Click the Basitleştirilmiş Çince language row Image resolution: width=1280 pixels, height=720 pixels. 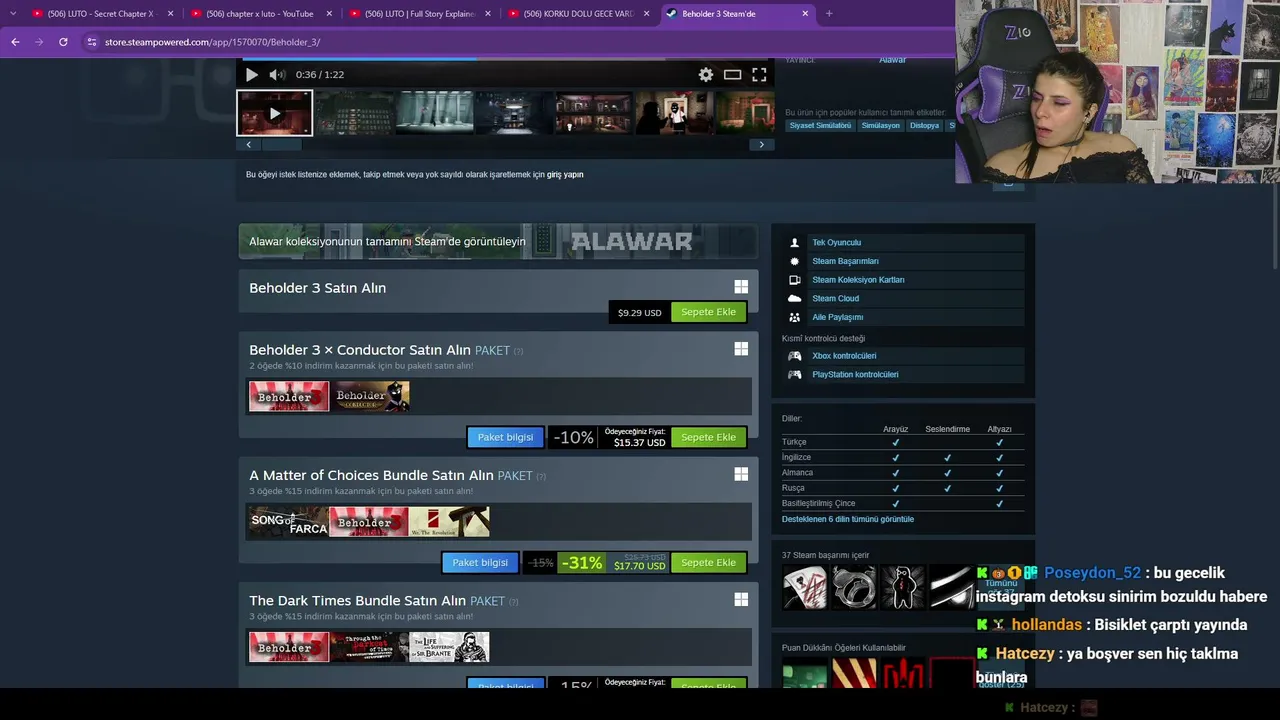pos(903,503)
